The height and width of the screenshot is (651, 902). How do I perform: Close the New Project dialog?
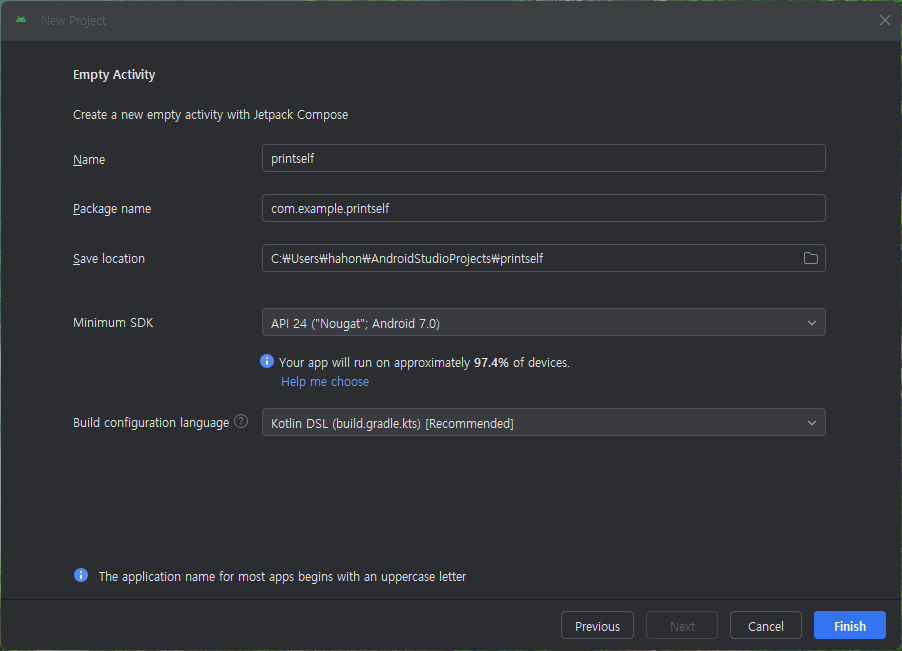coord(885,20)
